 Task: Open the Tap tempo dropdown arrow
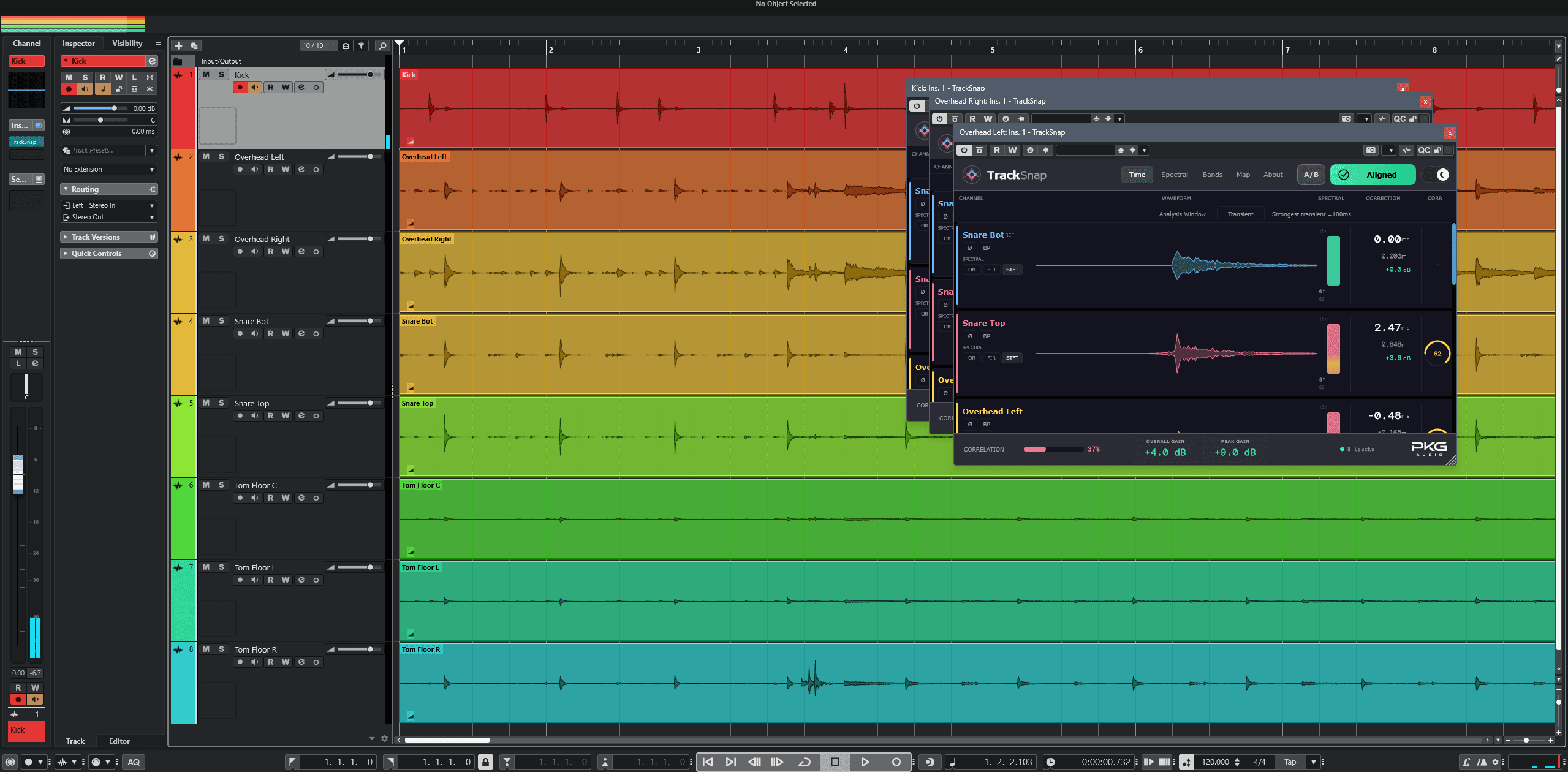click(1313, 762)
